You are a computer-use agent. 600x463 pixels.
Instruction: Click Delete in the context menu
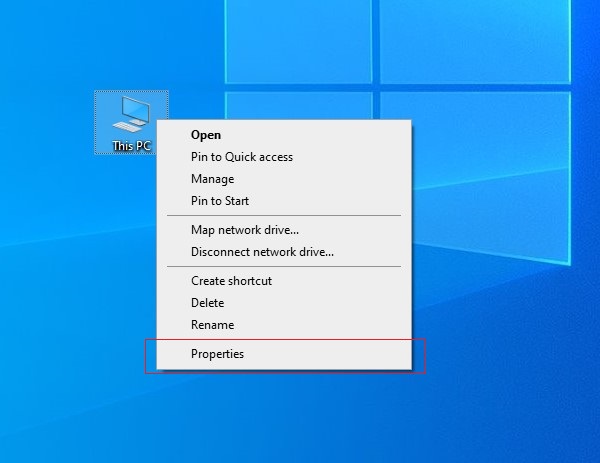coord(207,303)
